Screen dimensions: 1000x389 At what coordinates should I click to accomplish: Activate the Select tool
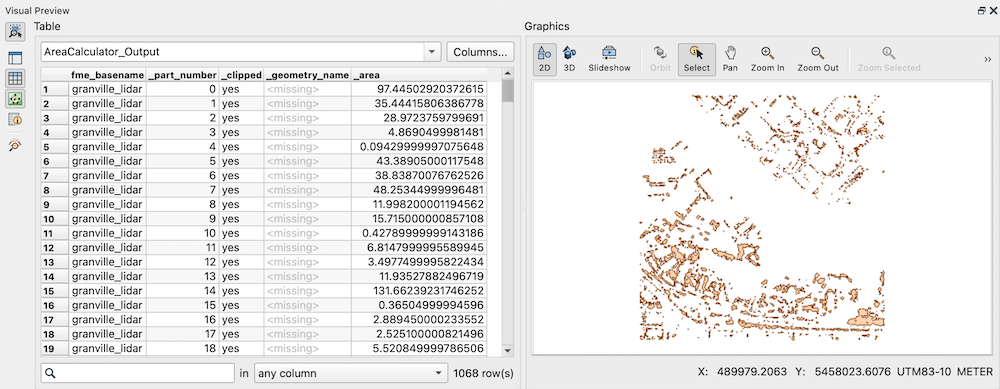696,59
